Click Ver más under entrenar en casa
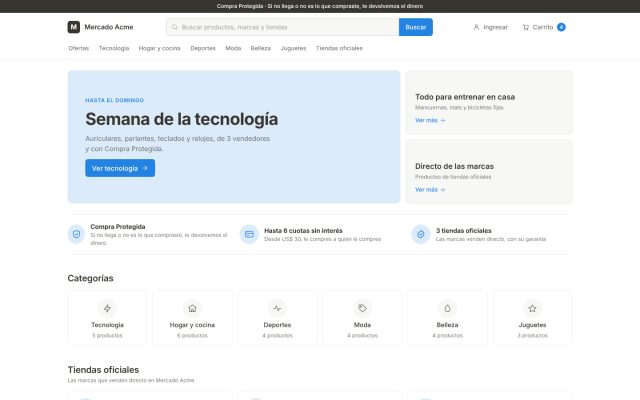 coord(430,120)
